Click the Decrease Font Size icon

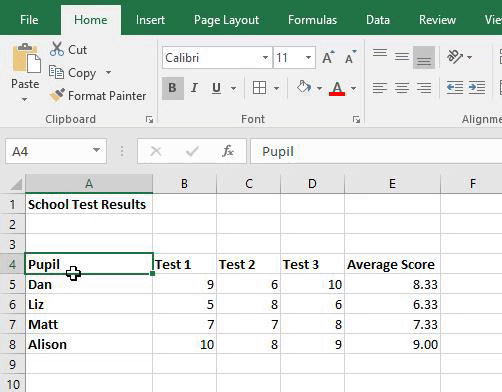point(350,58)
